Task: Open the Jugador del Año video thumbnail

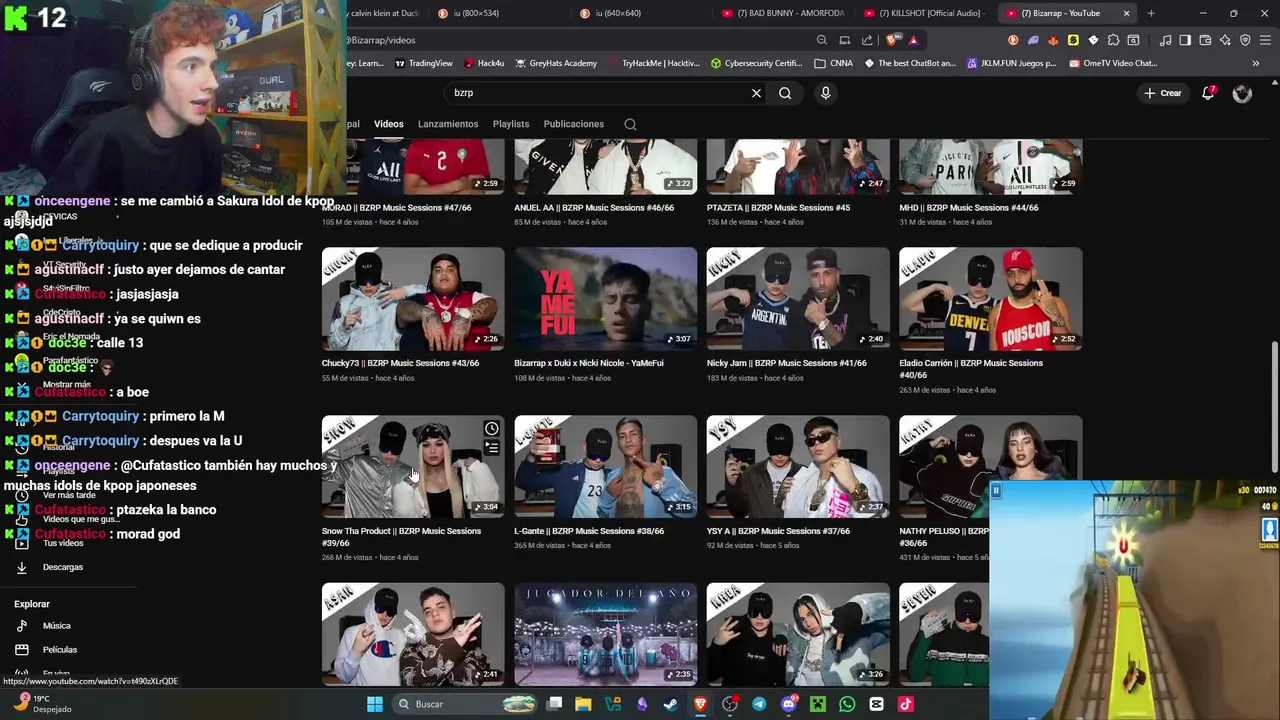Action: [606, 635]
